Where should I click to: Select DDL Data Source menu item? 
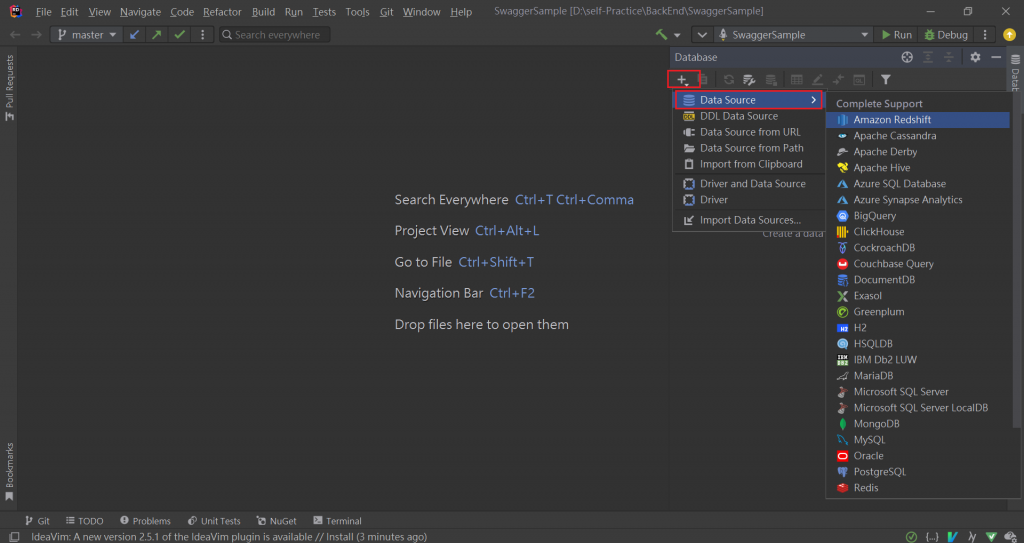(x=749, y=116)
